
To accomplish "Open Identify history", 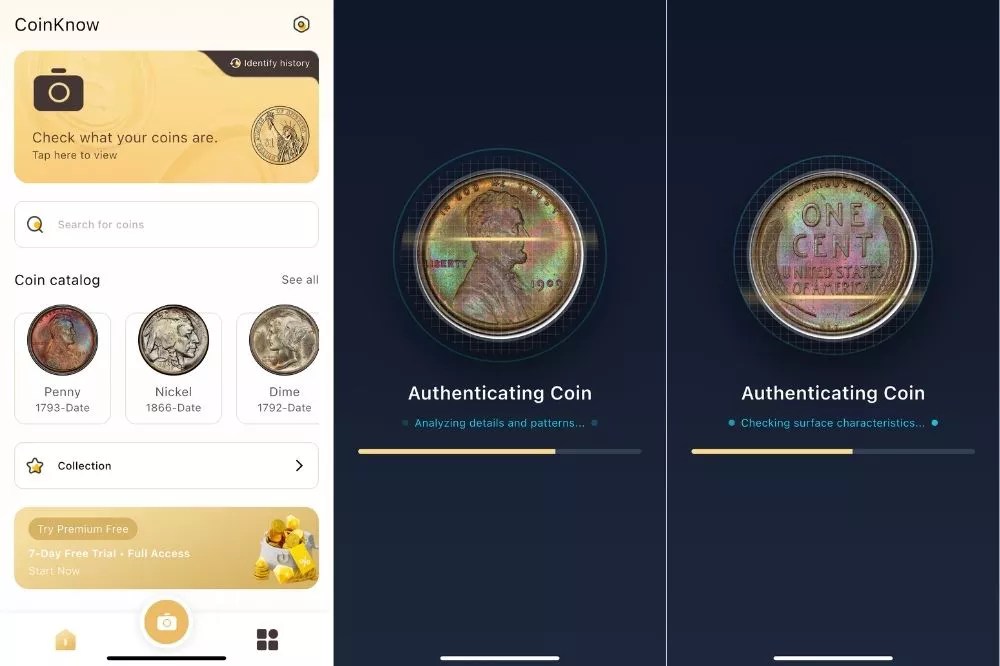I will point(270,63).
